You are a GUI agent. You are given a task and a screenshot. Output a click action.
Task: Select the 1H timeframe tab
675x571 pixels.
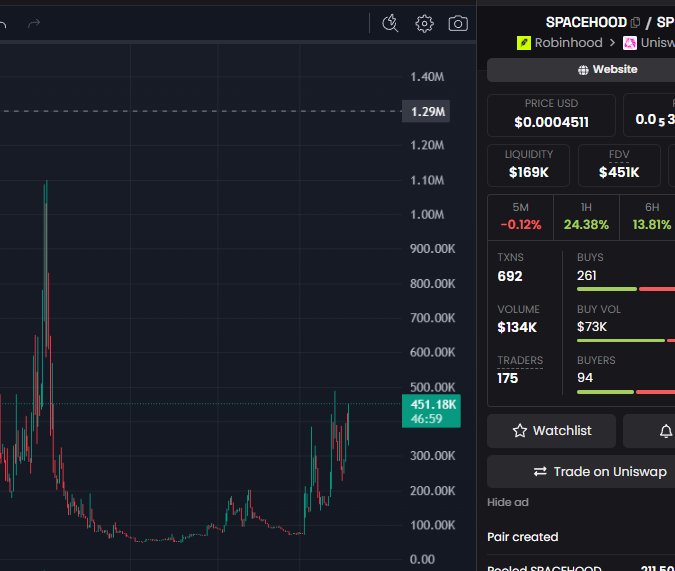point(586,217)
